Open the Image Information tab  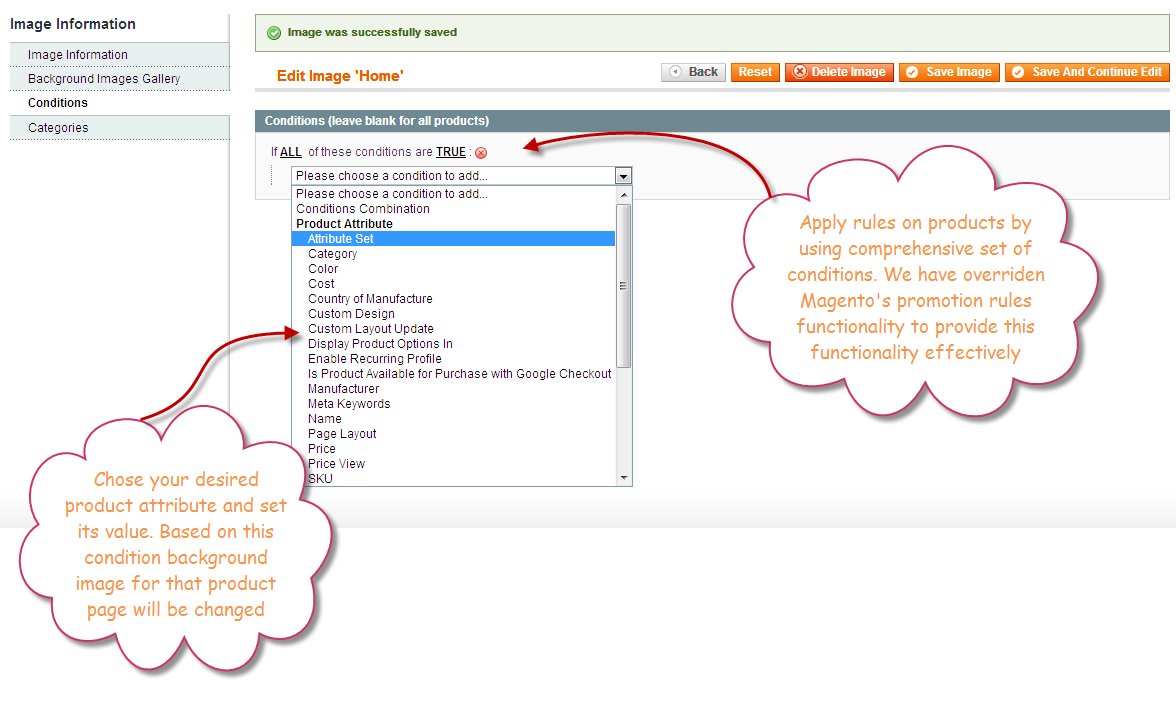tap(78, 55)
